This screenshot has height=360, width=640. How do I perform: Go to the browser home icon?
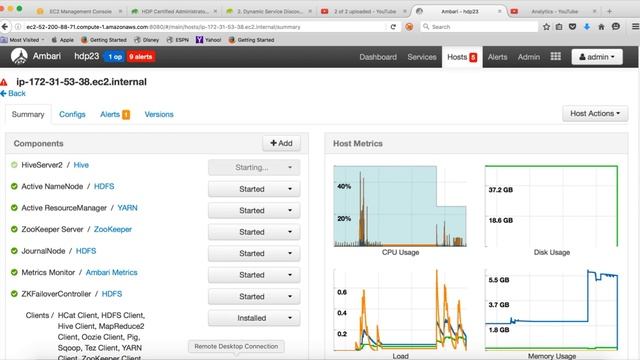tap(601, 27)
